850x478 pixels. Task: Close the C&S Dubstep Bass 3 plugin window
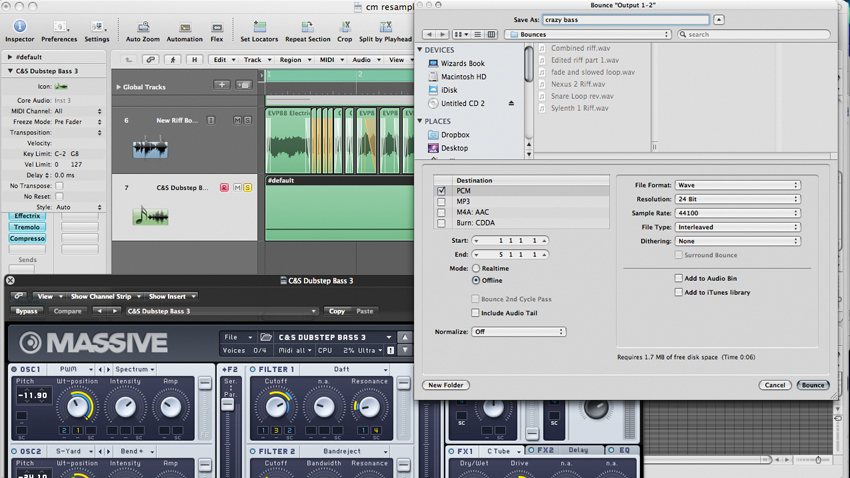click(10, 280)
